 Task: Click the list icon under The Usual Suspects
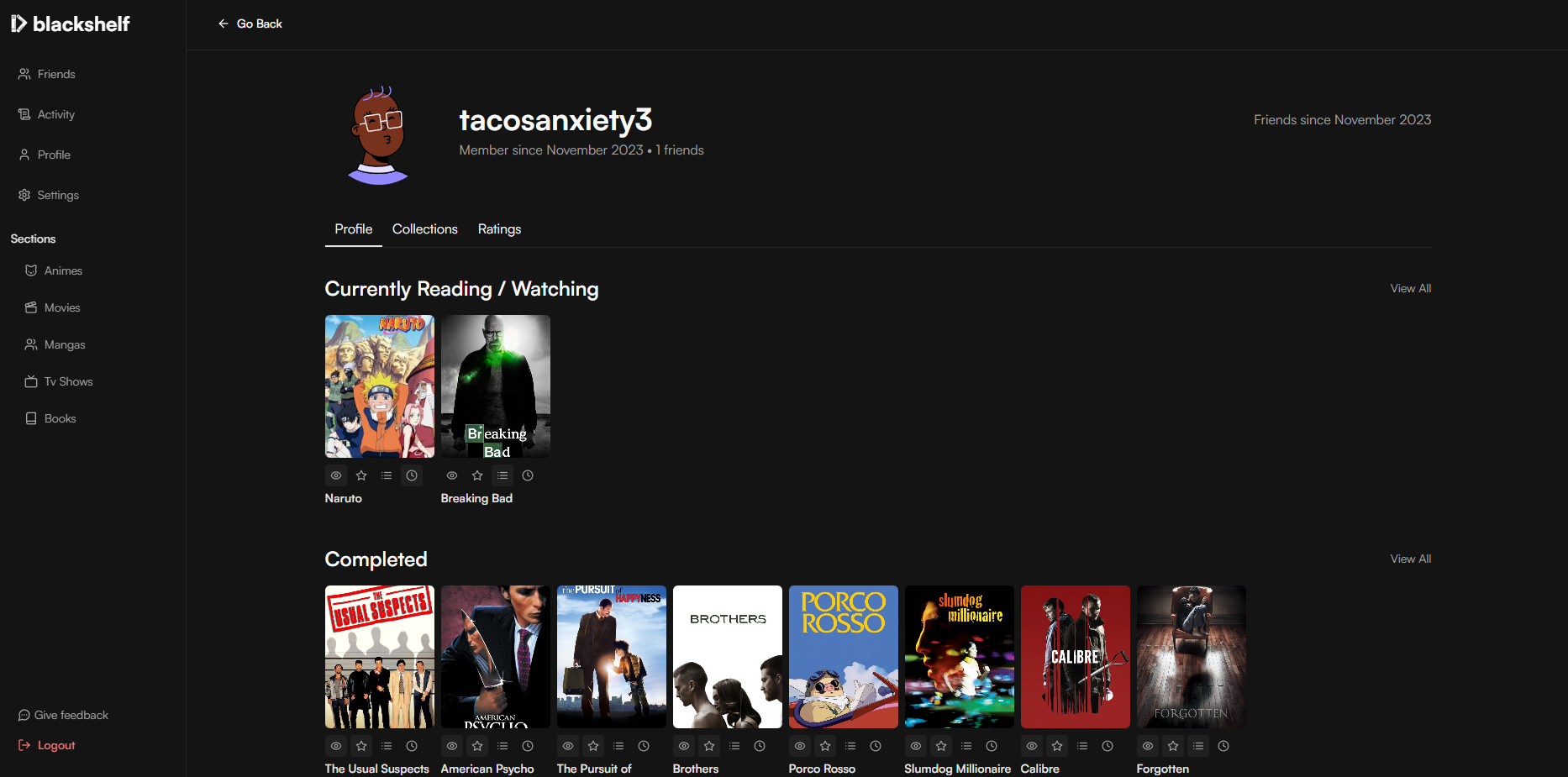pos(387,746)
